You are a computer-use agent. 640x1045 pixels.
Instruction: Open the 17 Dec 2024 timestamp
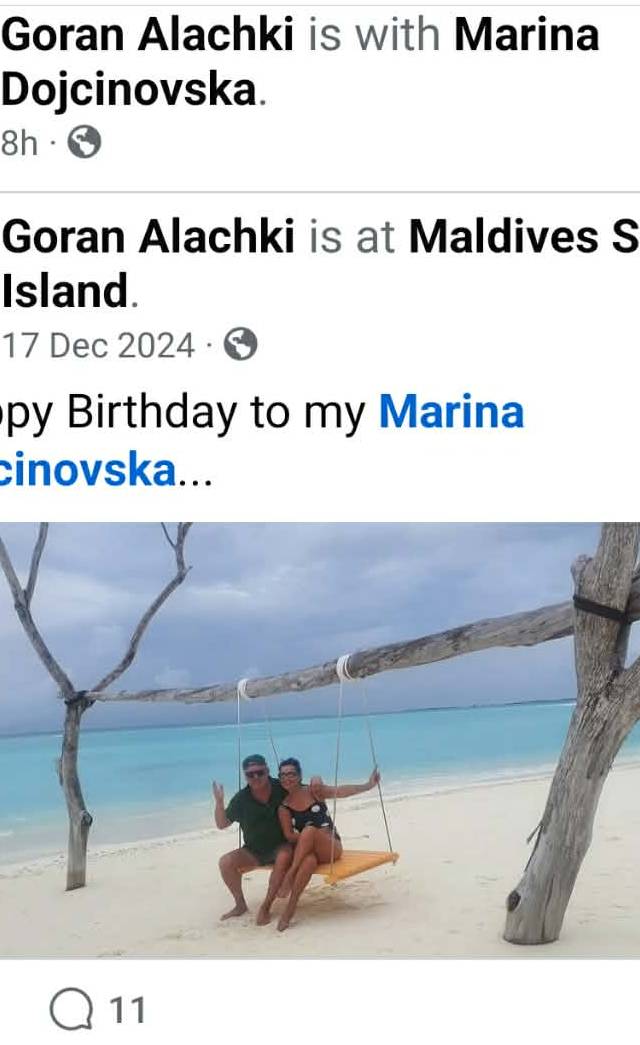click(x=99, y=345)
